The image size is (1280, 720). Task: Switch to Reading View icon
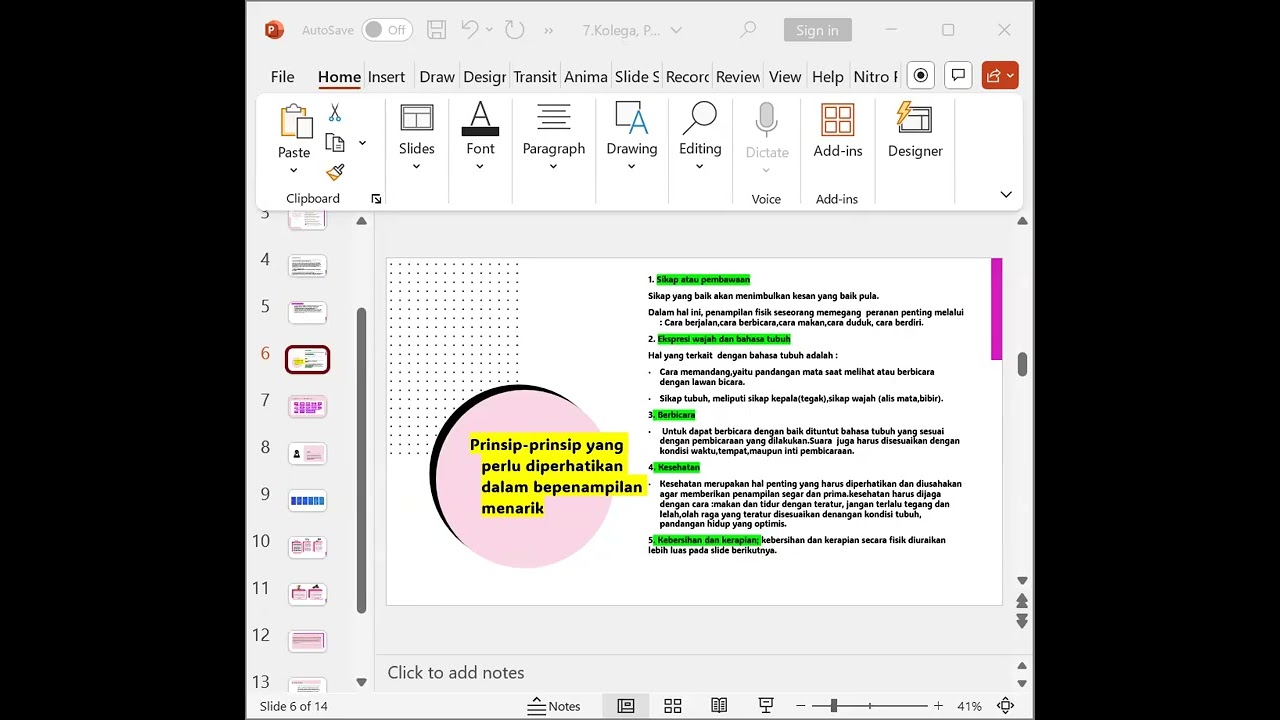719,706
